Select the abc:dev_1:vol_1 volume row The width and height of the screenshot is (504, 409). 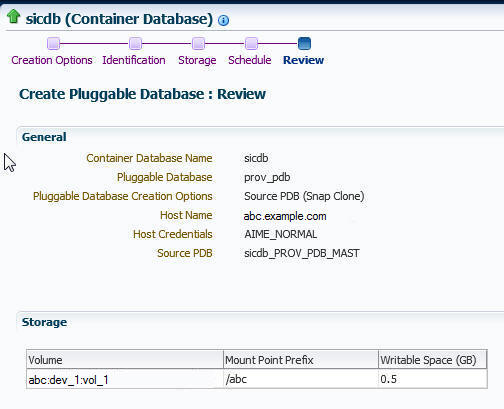point(257,379)
